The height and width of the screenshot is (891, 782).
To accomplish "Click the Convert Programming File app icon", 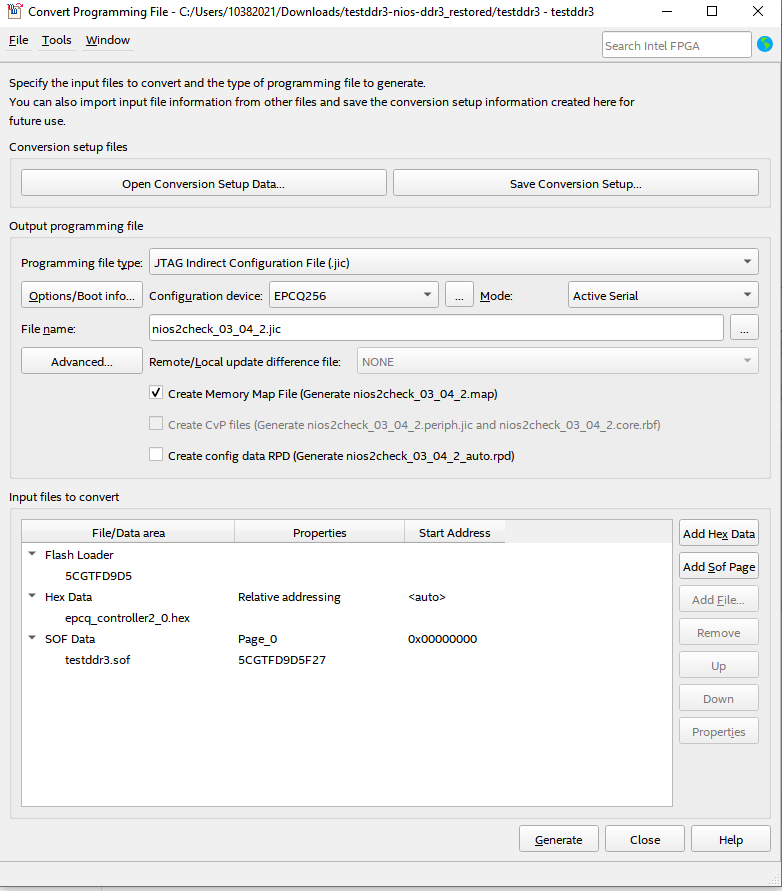I will (15, 11).
